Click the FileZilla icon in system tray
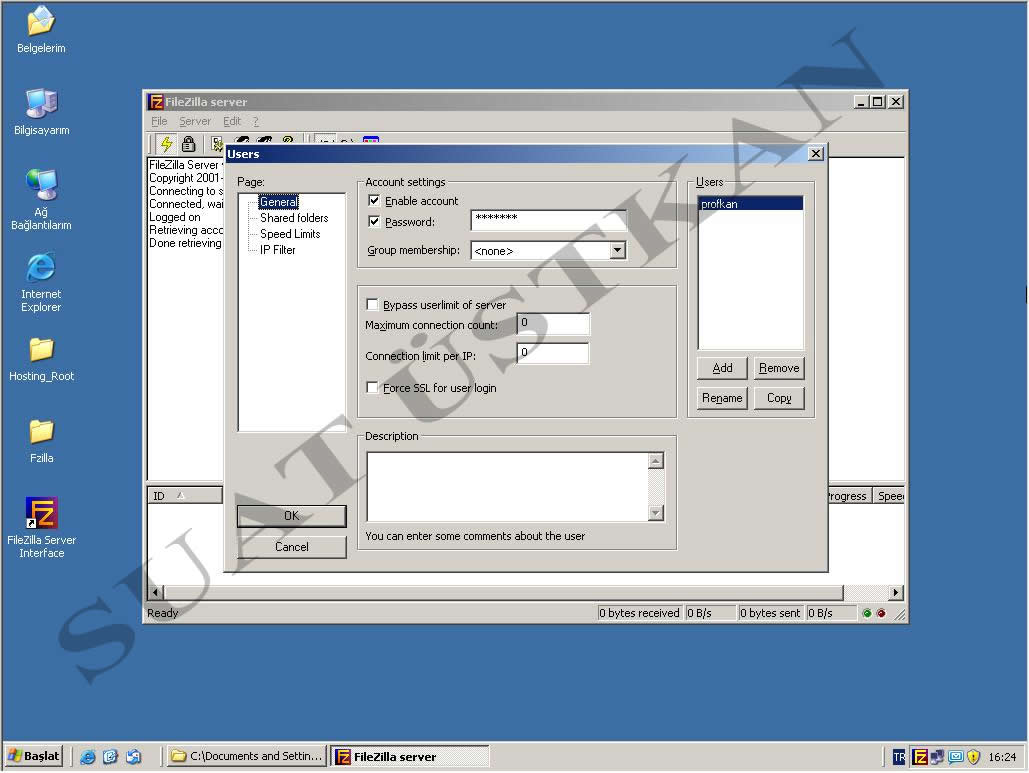 [920, 757]
